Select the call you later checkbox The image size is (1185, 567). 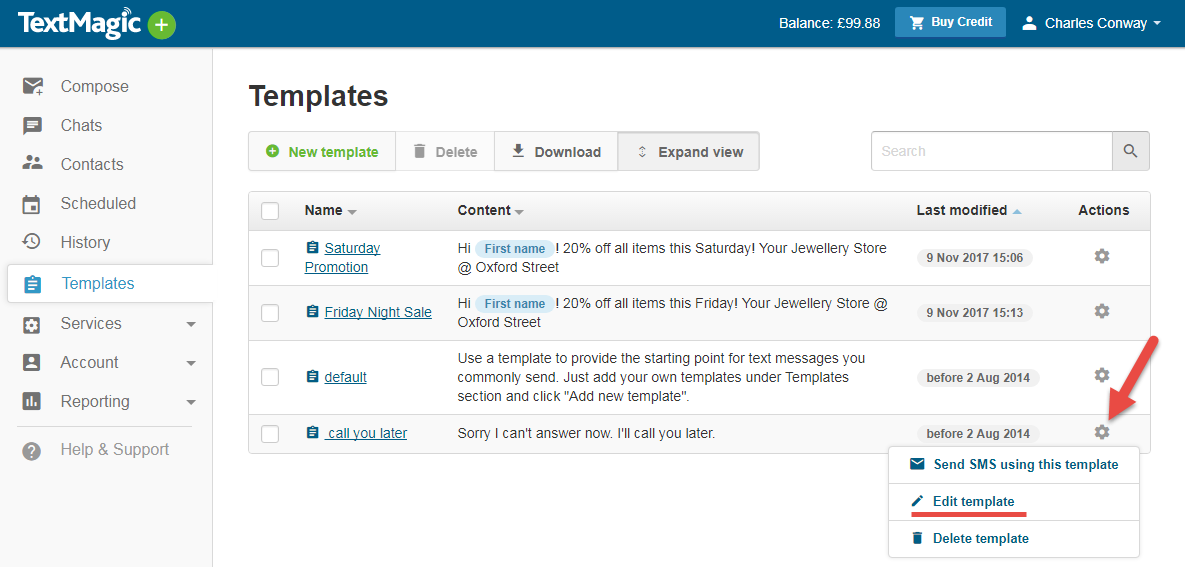pos(270,434)
